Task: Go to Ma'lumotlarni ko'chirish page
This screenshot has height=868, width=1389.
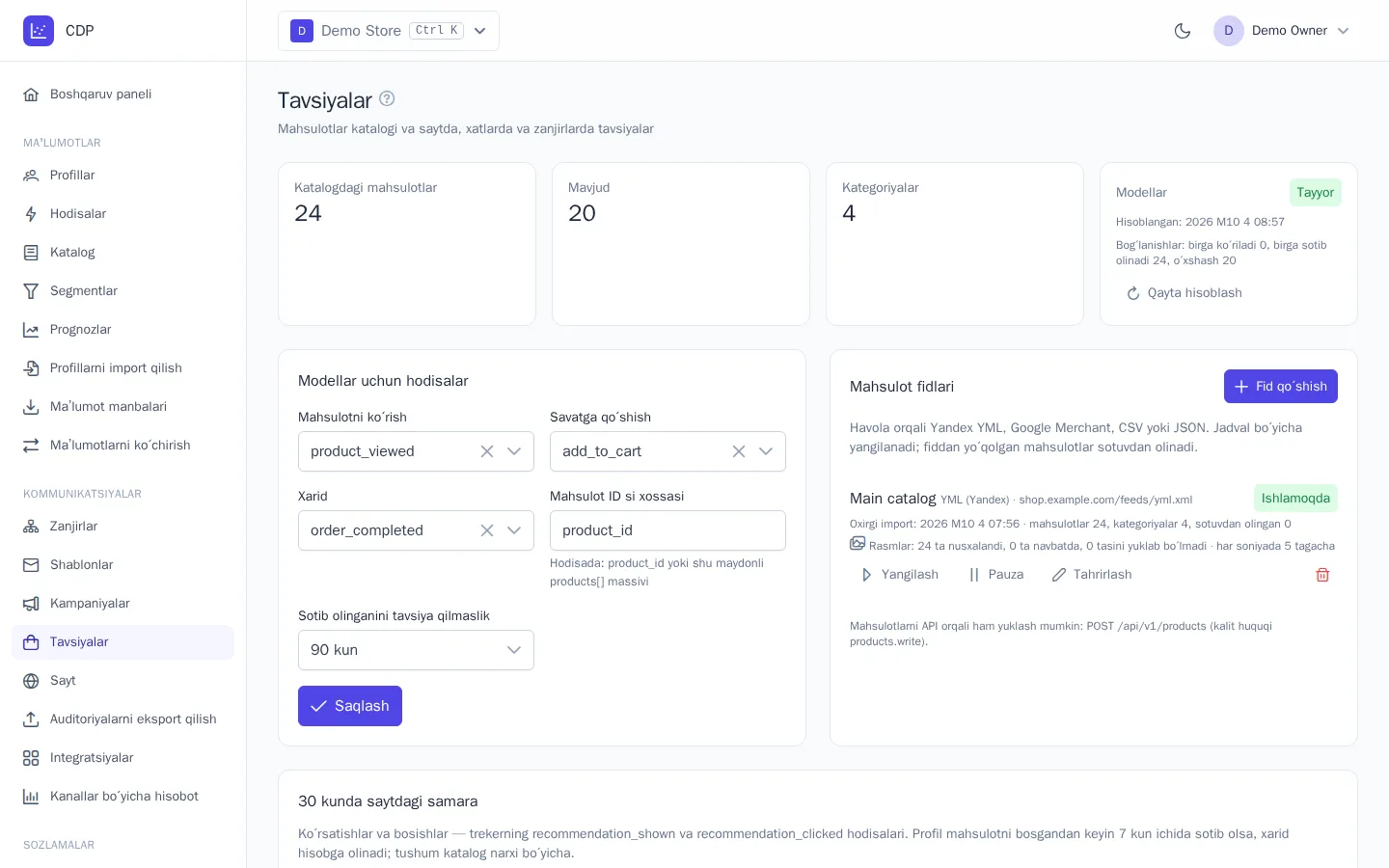Action: [x=123, y=446]
